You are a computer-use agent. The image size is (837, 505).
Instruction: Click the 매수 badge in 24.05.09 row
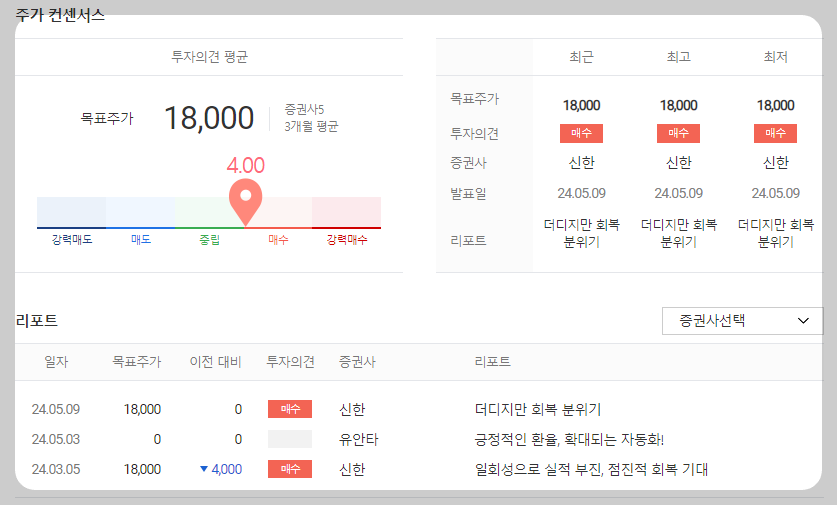pos(290,409)
